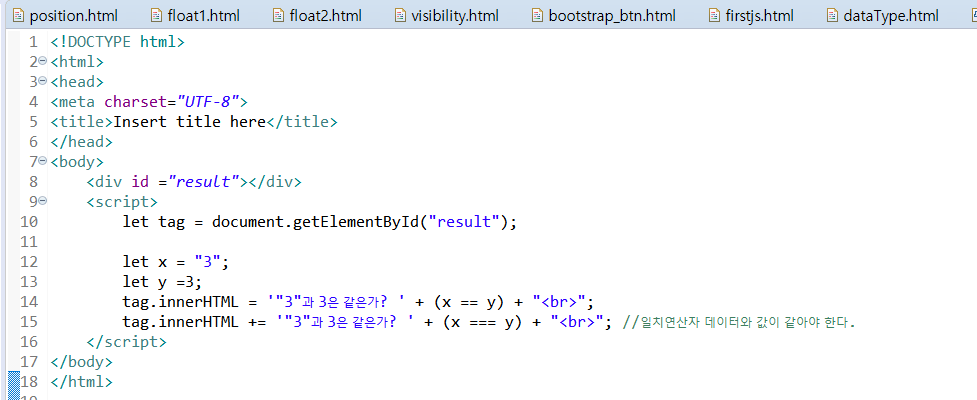Screen dimensions: 977x400
Task: Click the dataType.html file icon
Action: 832,16
